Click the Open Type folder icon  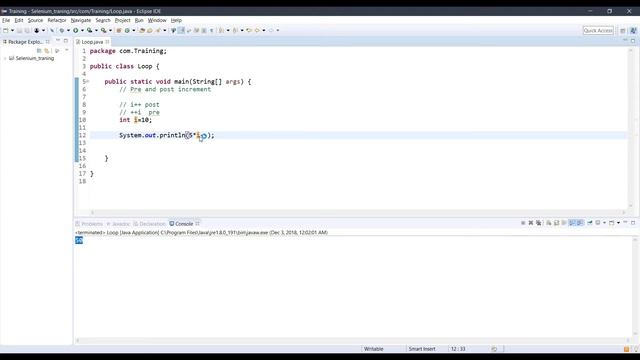(142, 30)
